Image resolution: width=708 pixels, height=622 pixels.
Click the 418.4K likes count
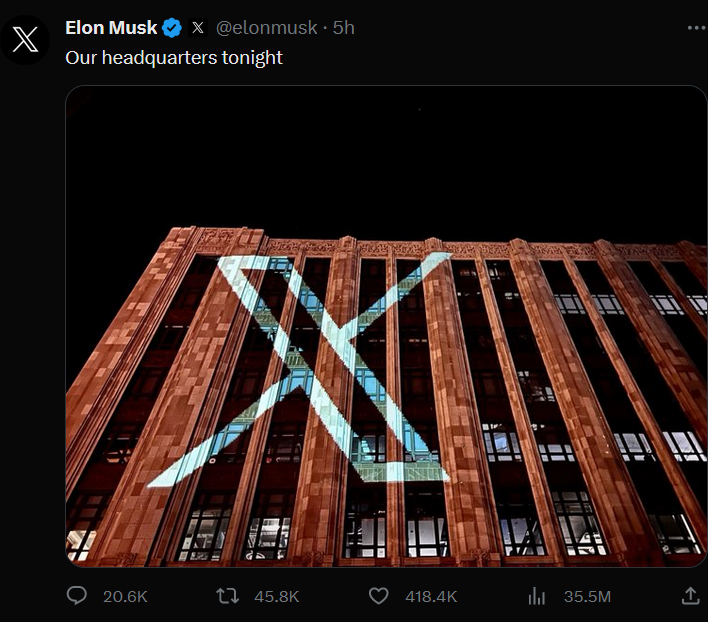[431, 597]
